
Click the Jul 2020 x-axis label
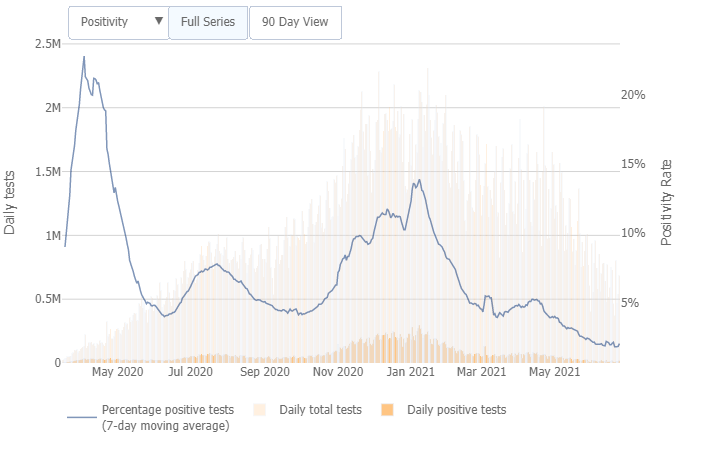(x=191, y=372)
